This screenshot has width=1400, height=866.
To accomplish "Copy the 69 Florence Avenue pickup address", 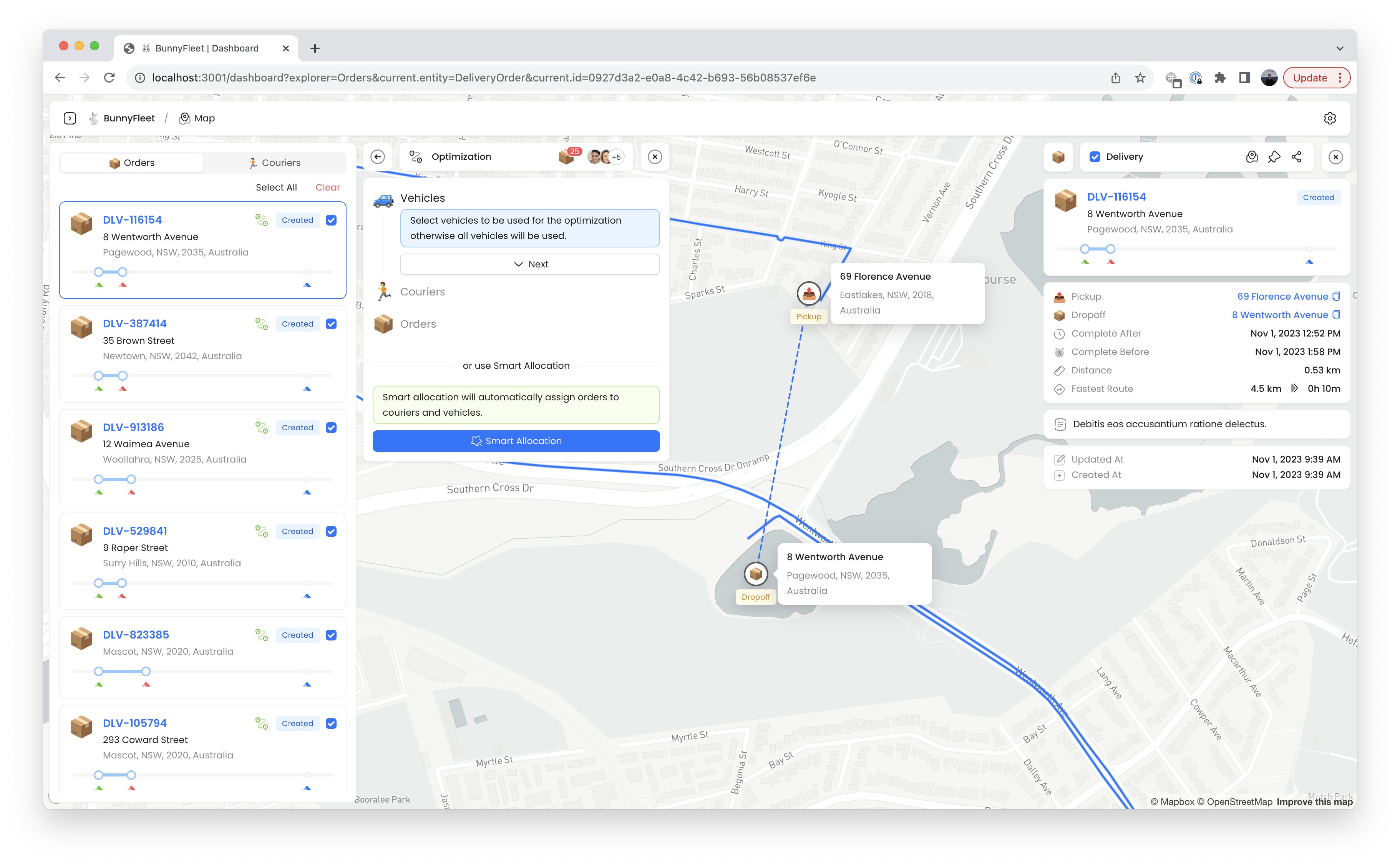I will click(1336, 296).
